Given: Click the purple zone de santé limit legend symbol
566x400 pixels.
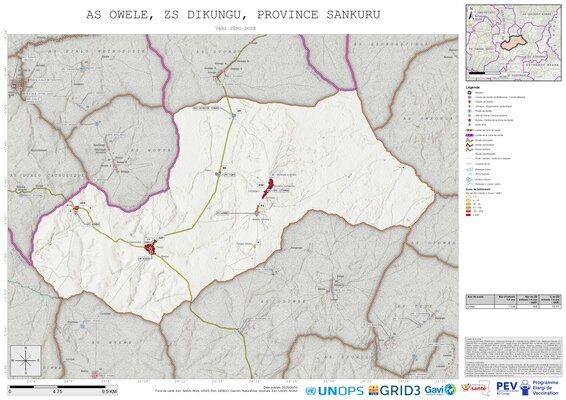Looking at the screenshot, I should point(470,135).
